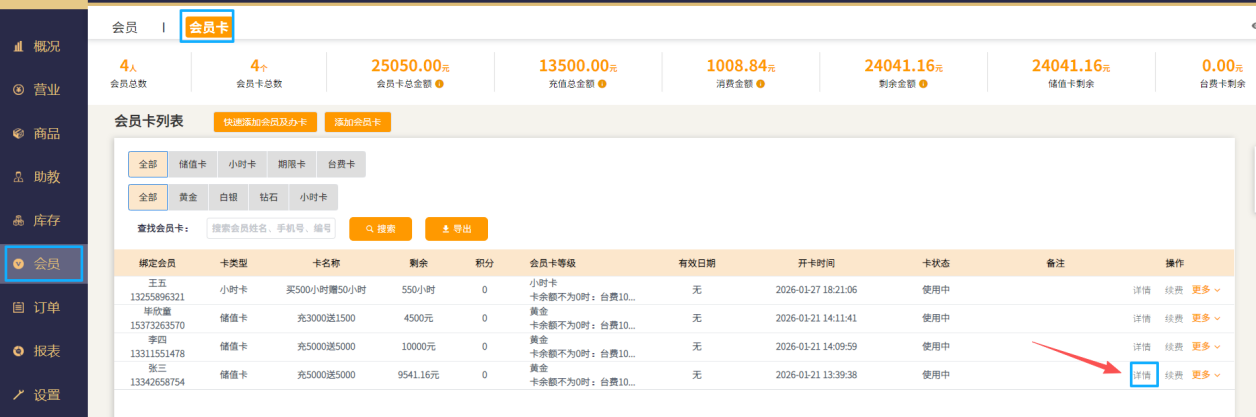1256x417 pixels.
Task: Filter card type by 期限卡
Action: tap(291, 164)
